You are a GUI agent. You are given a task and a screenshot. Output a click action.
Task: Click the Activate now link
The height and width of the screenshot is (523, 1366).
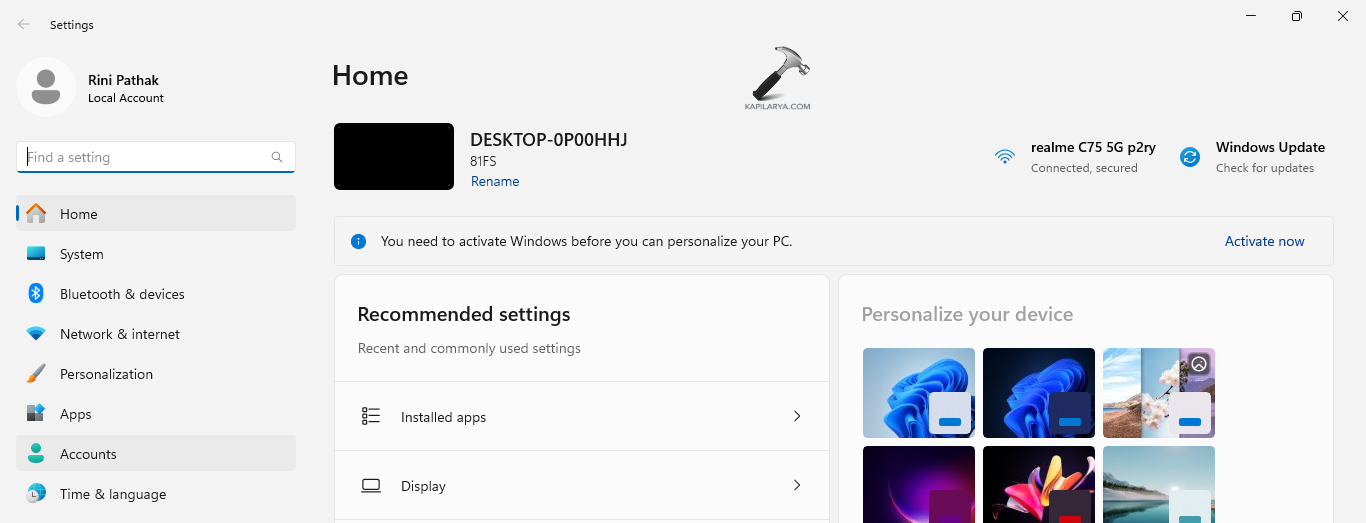tap(1264, 241)
